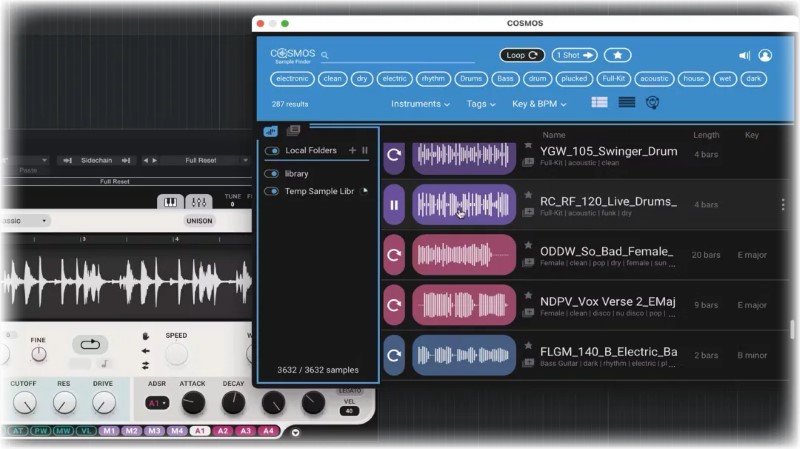This screenshot has width=800, height=449.
Task: Select the M1 modulation tab
Action: tap(109, 431)
